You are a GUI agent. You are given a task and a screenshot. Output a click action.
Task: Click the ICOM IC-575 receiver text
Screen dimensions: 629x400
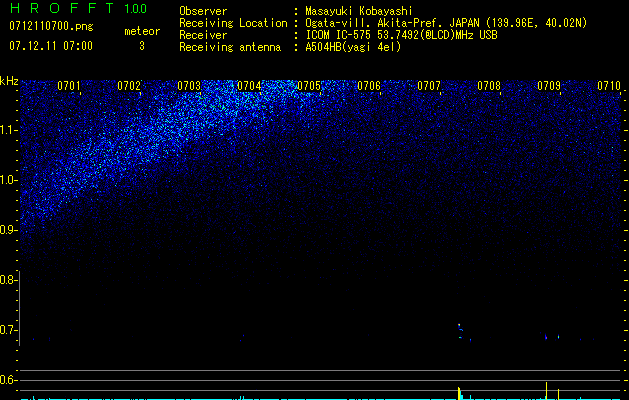click(401, 35)
